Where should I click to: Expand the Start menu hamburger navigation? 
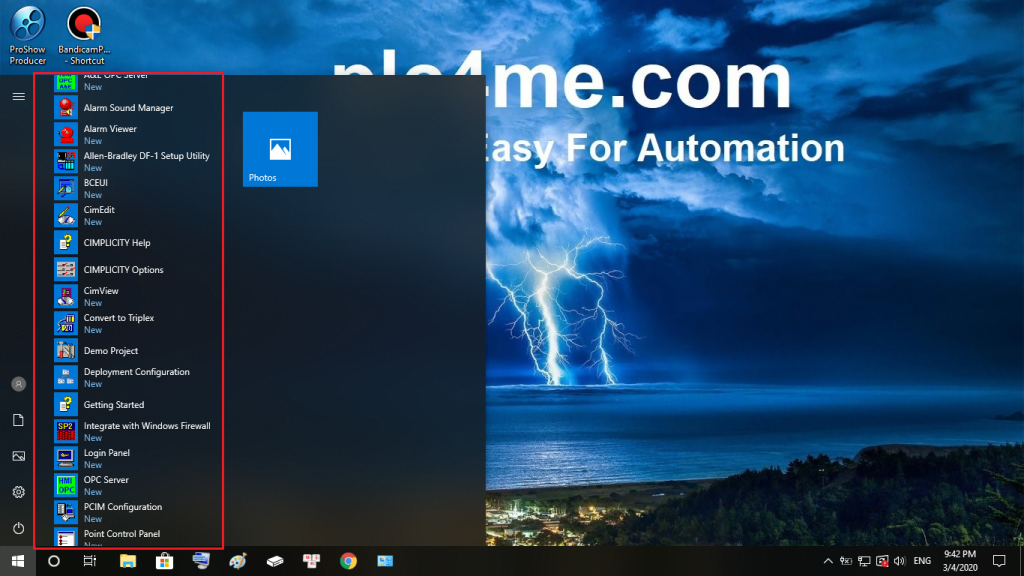[18, 97]
